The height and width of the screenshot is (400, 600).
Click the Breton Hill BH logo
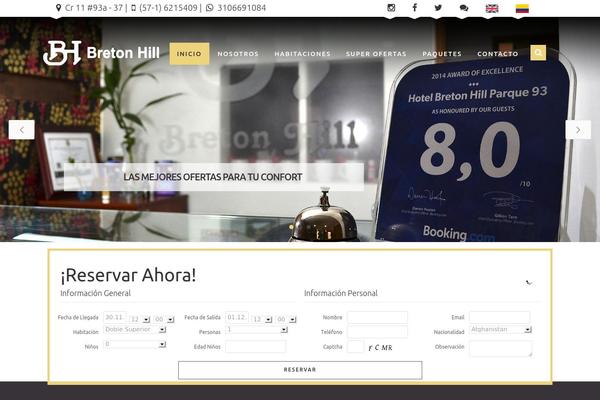click(x=101, y=53)
